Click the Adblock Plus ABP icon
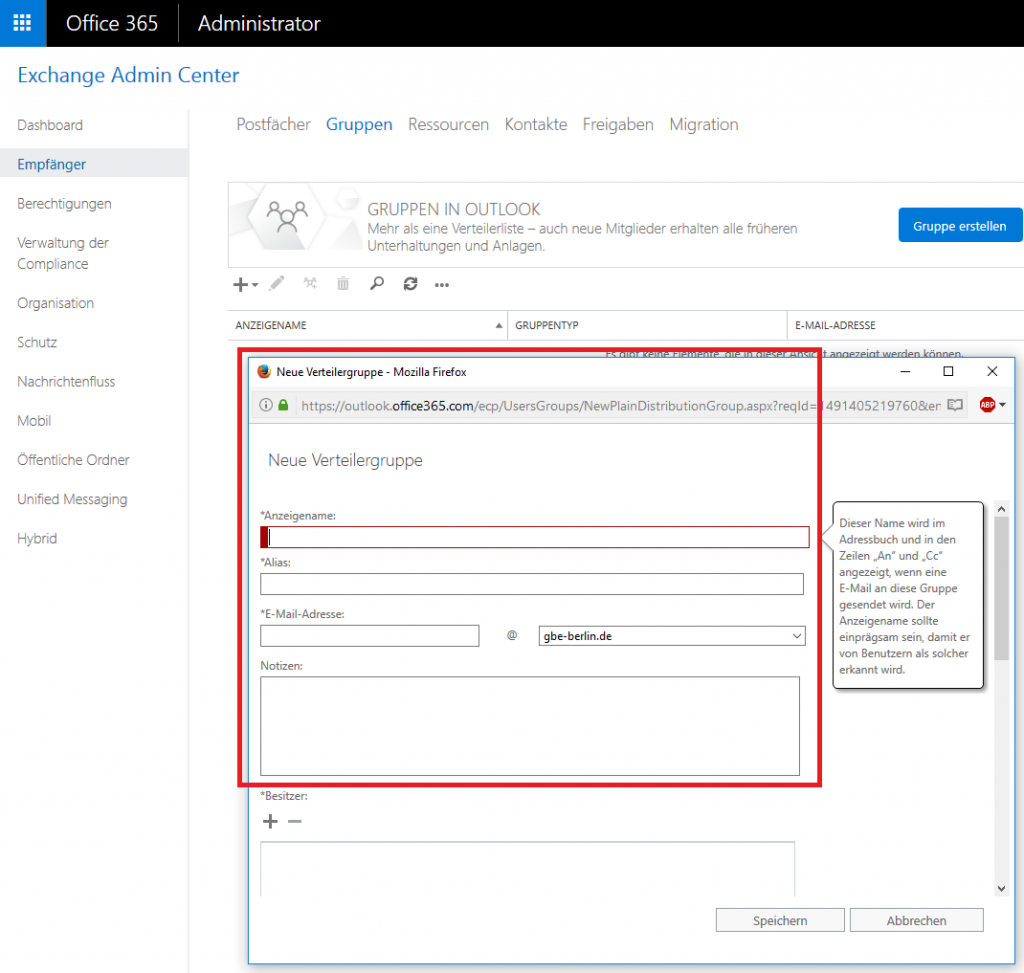This screenshot has height=973, width=1024. (x=987, y=405)
